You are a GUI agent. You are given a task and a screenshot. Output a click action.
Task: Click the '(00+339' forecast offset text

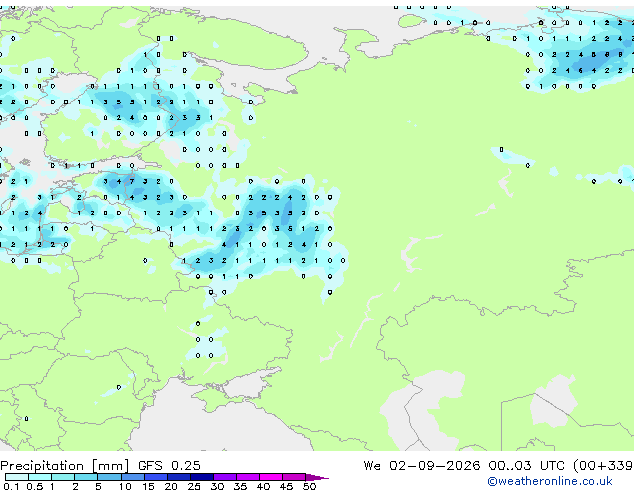603,466
